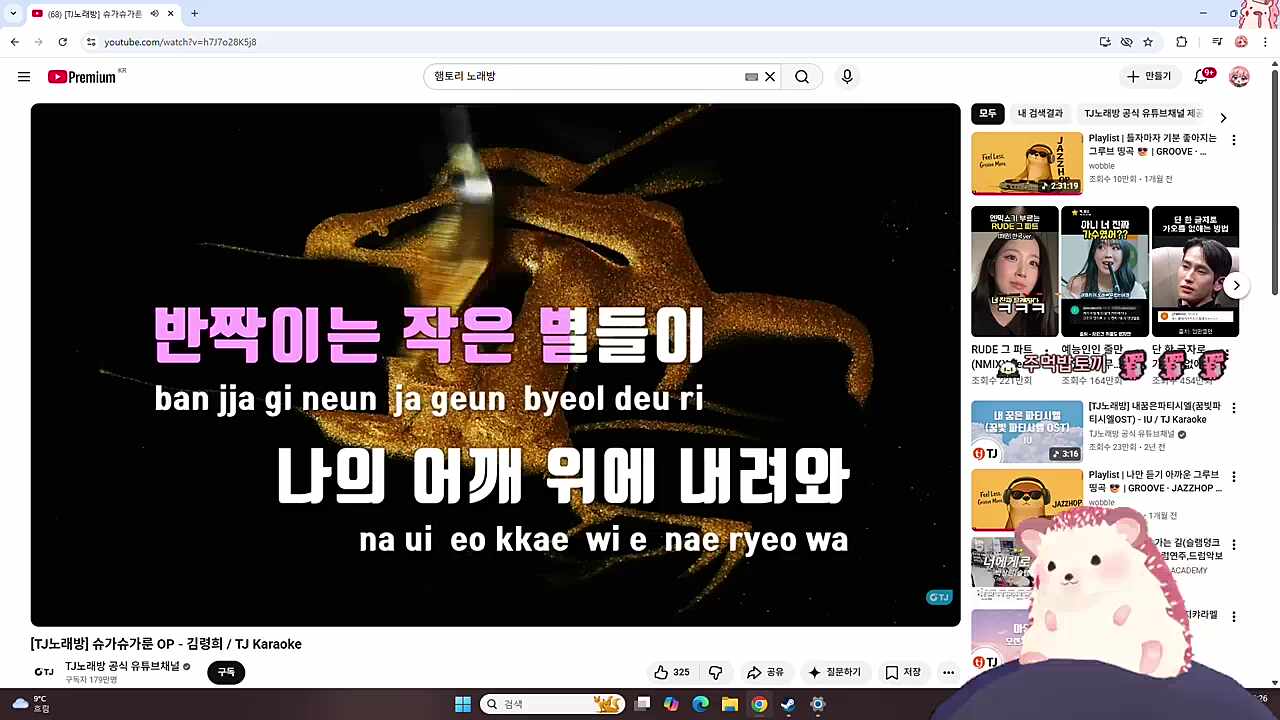This screenshot has height=720, width=1280.
Task: Share the video with 공유
Action: pos(765,673)
